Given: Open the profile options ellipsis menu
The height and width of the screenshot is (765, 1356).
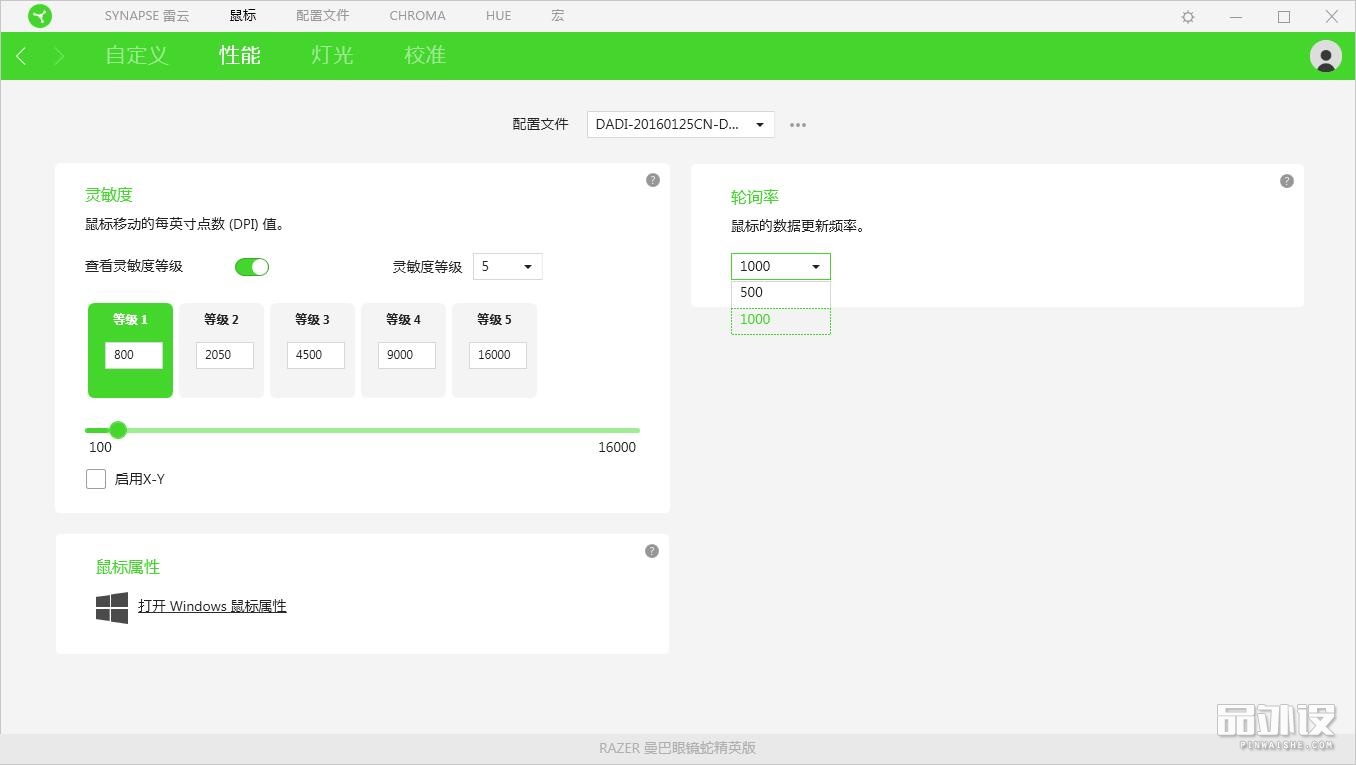Looking at the screenshot, I should 797,124.
